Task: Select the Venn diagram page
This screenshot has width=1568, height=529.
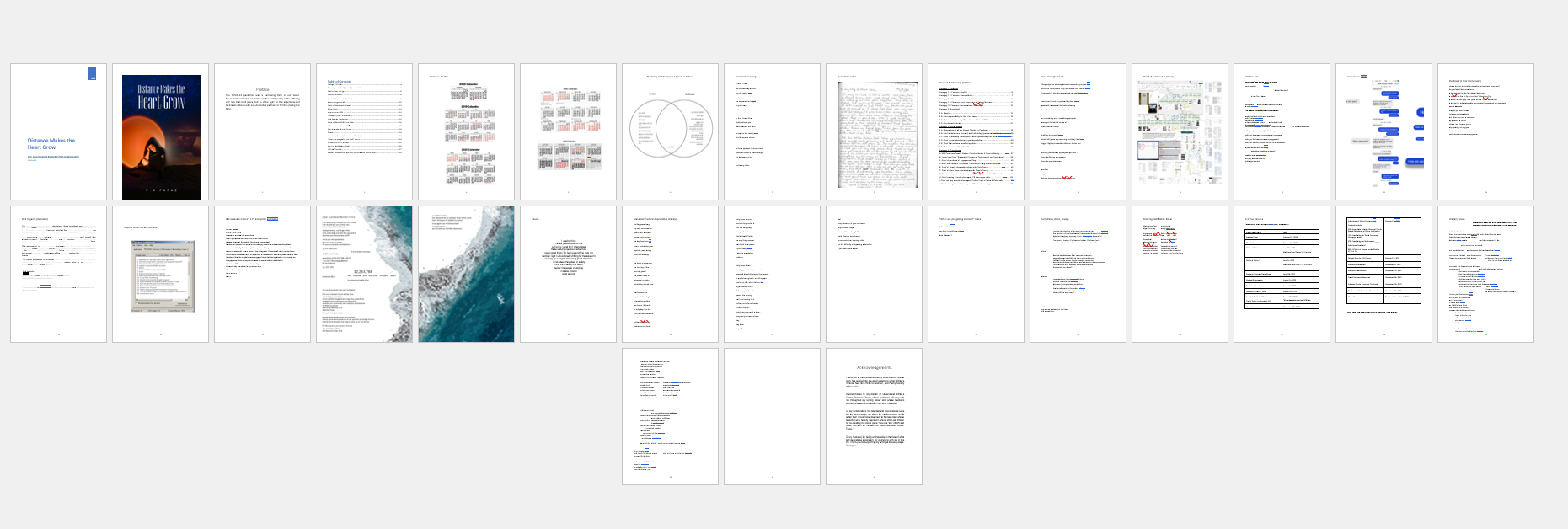Action: pyautogui.click(x=671, y=131)
